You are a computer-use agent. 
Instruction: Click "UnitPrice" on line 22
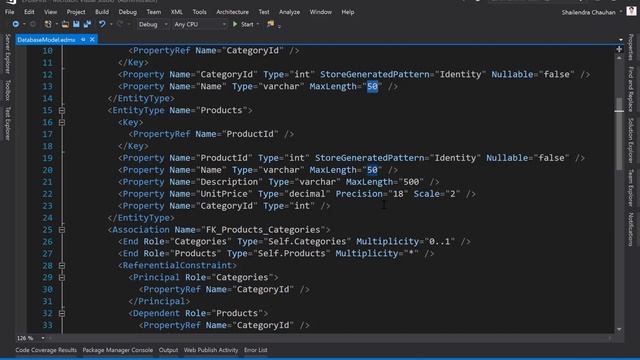224,194
